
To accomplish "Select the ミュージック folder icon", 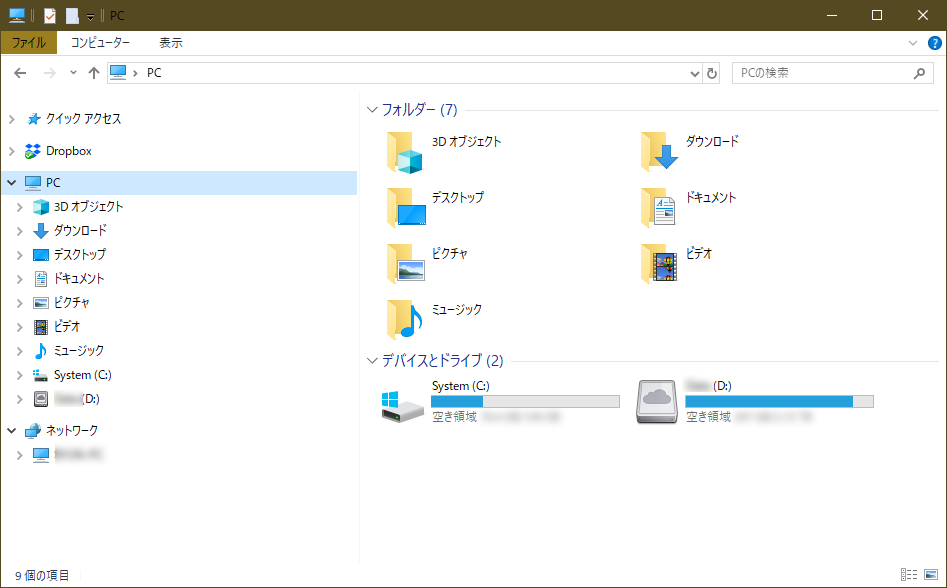I will [405, 320].
